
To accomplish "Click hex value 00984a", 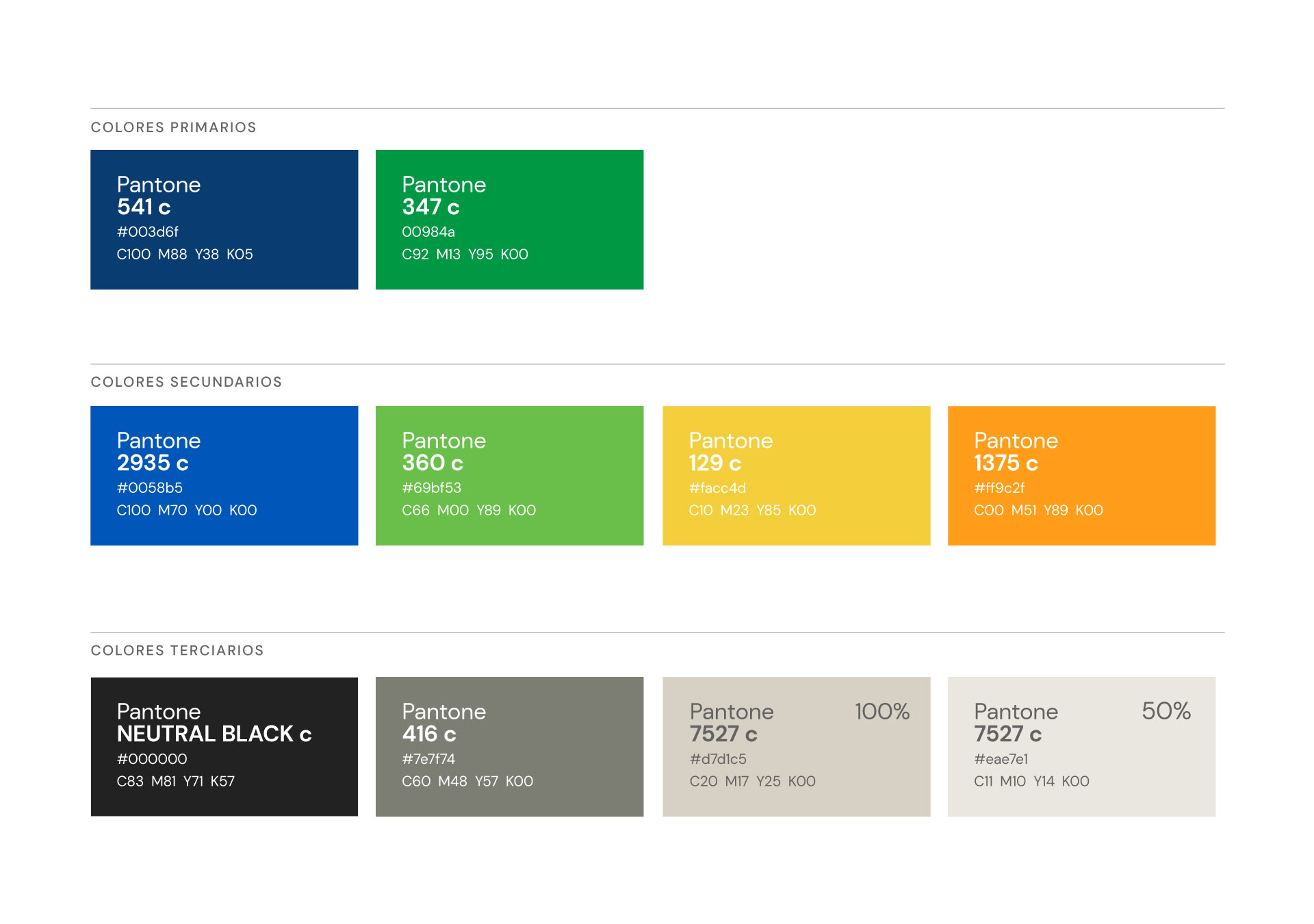I will [428, 232].
